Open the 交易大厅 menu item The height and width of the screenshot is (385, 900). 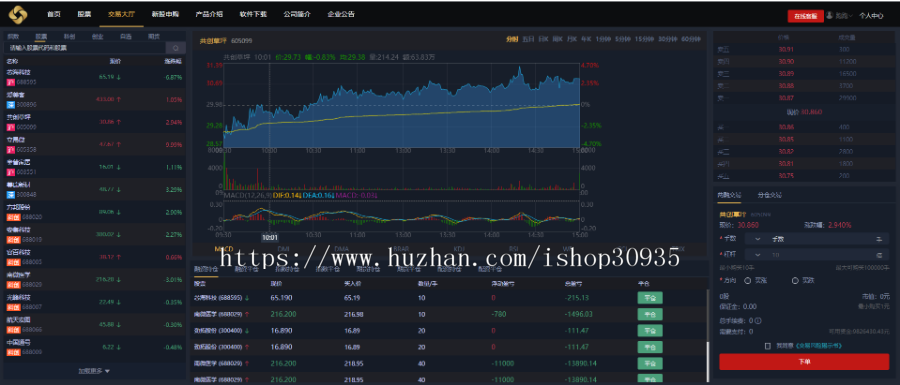click(121, 14)
